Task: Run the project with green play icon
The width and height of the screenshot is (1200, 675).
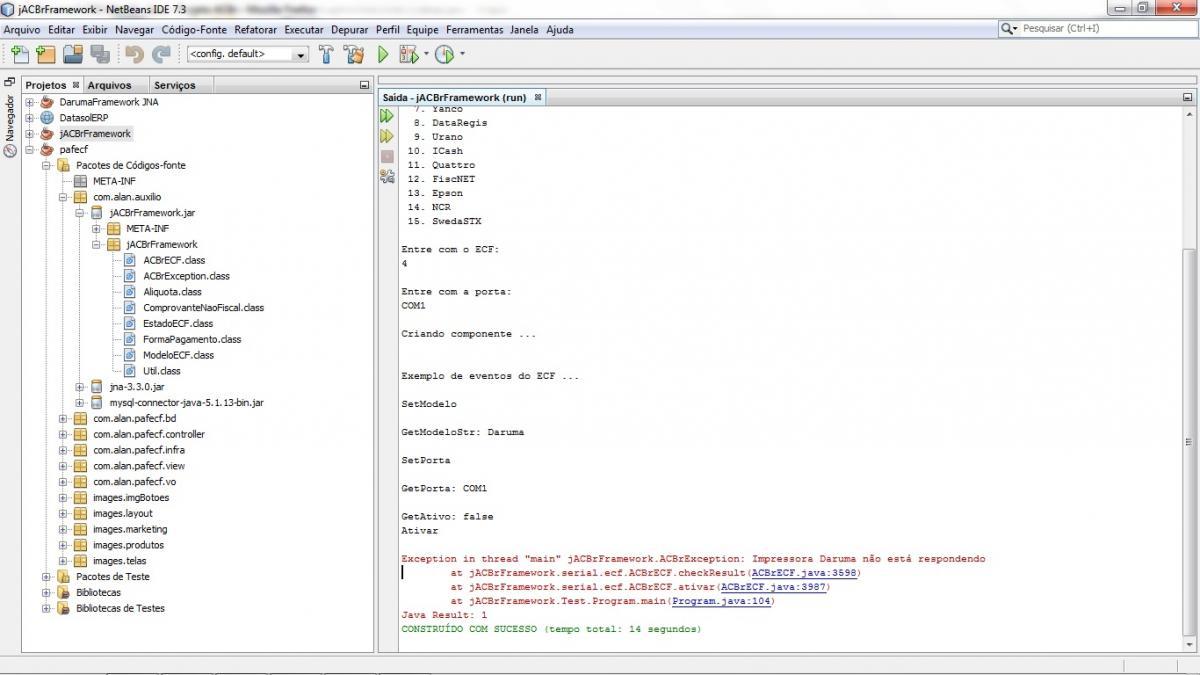Action: coord(382,54)
